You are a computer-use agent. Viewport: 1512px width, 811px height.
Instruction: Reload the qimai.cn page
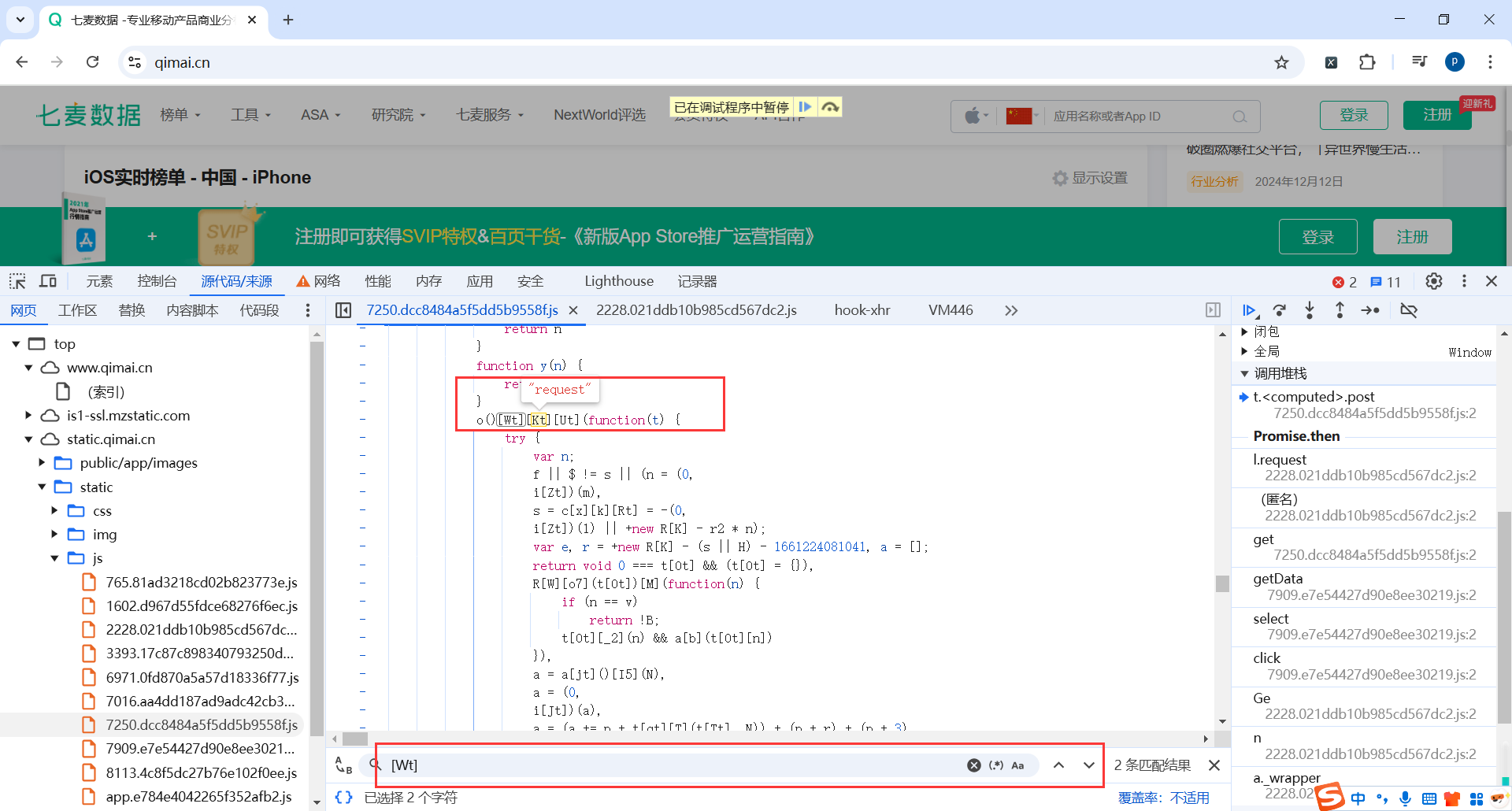pyautogui.click(x=92, y=62)
